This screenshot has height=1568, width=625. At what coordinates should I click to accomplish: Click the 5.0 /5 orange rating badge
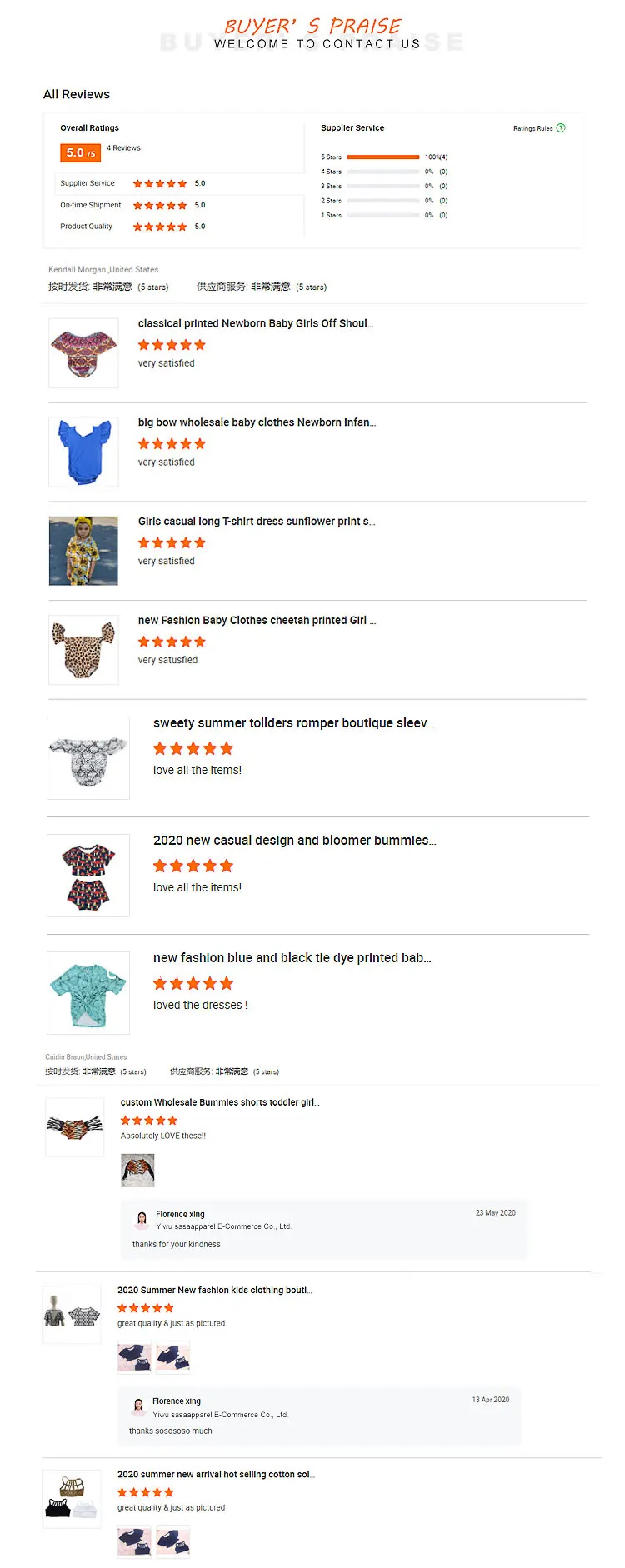click(x=80, y=153)
